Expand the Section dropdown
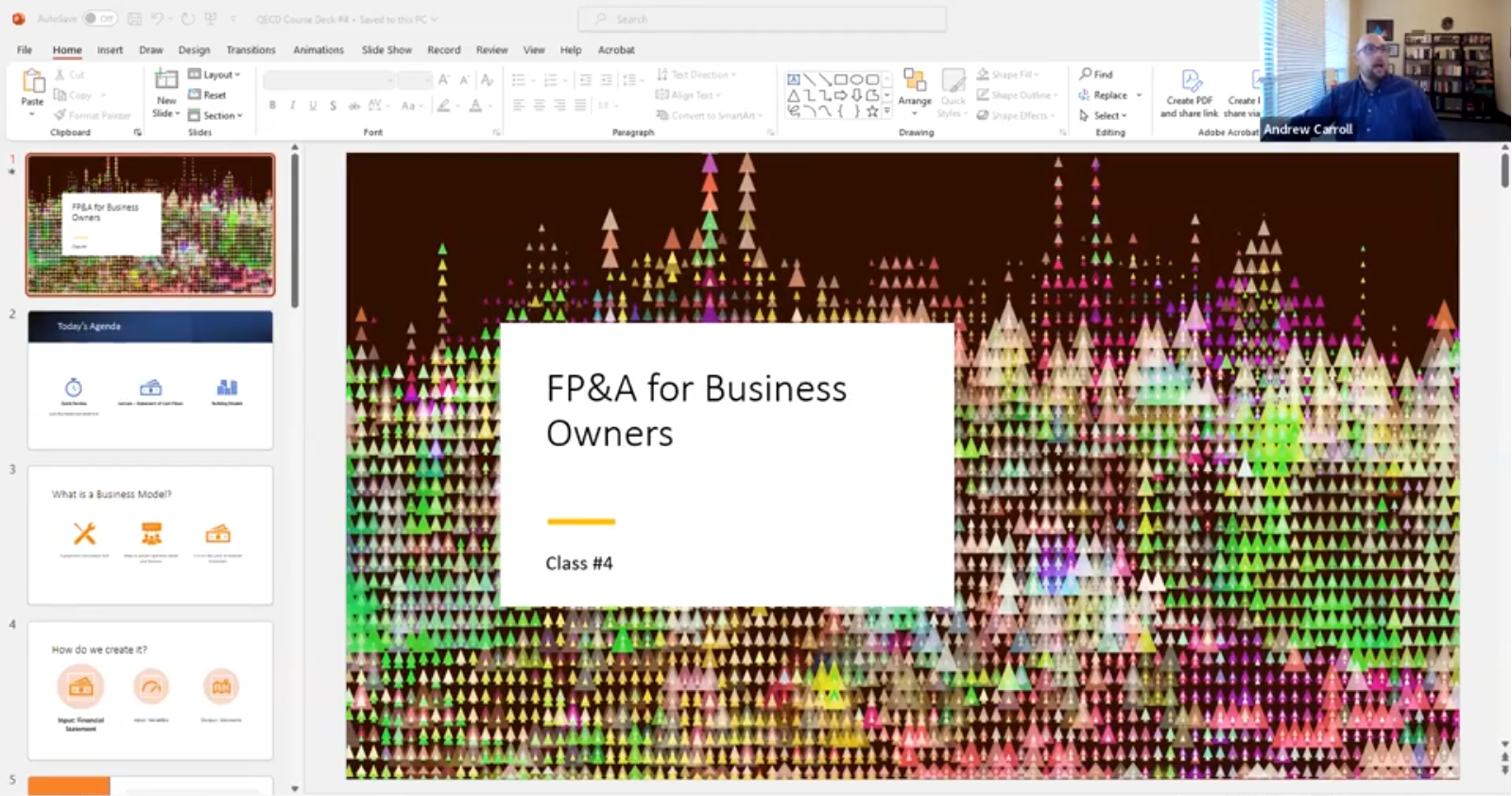 (216, 115)
